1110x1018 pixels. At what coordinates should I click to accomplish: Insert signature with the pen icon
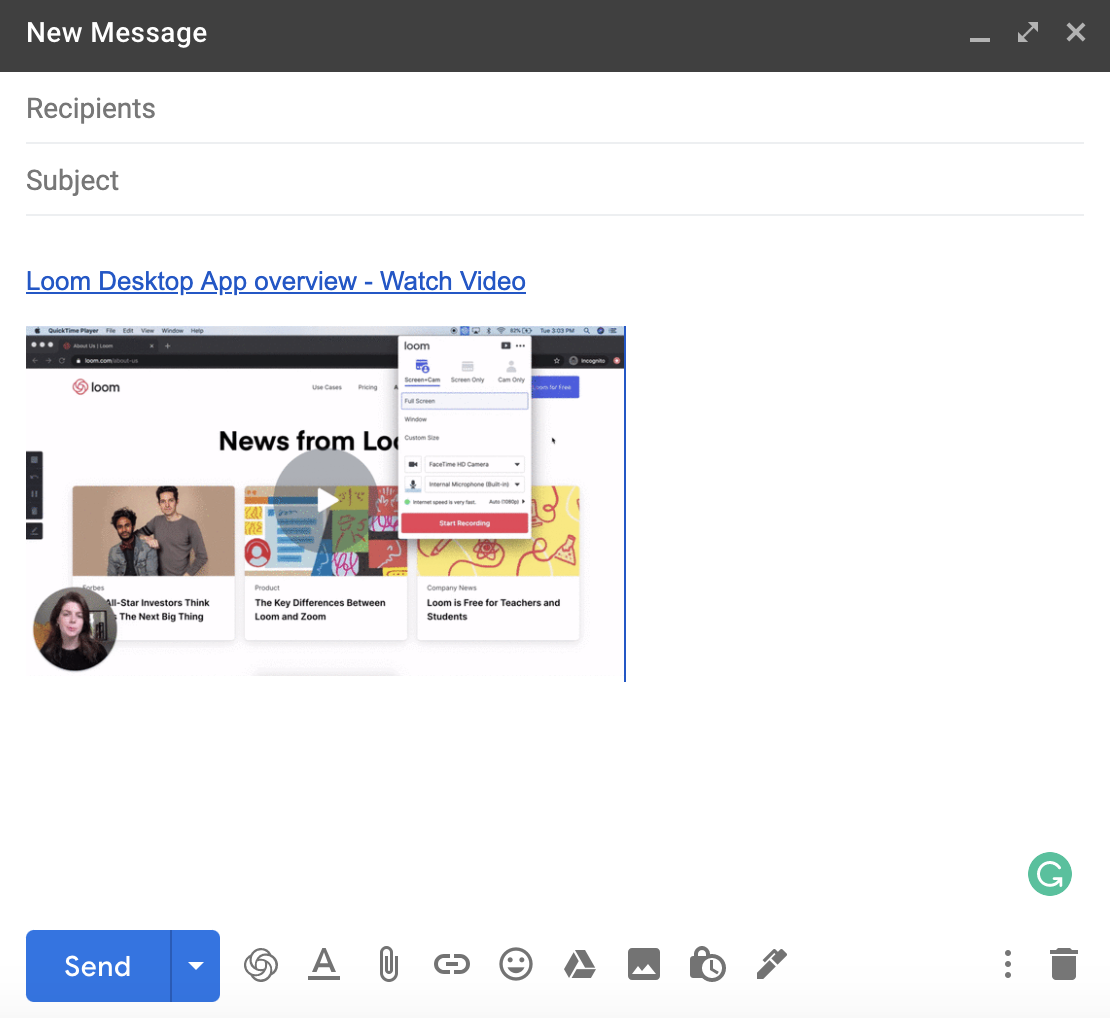[772, 964]
